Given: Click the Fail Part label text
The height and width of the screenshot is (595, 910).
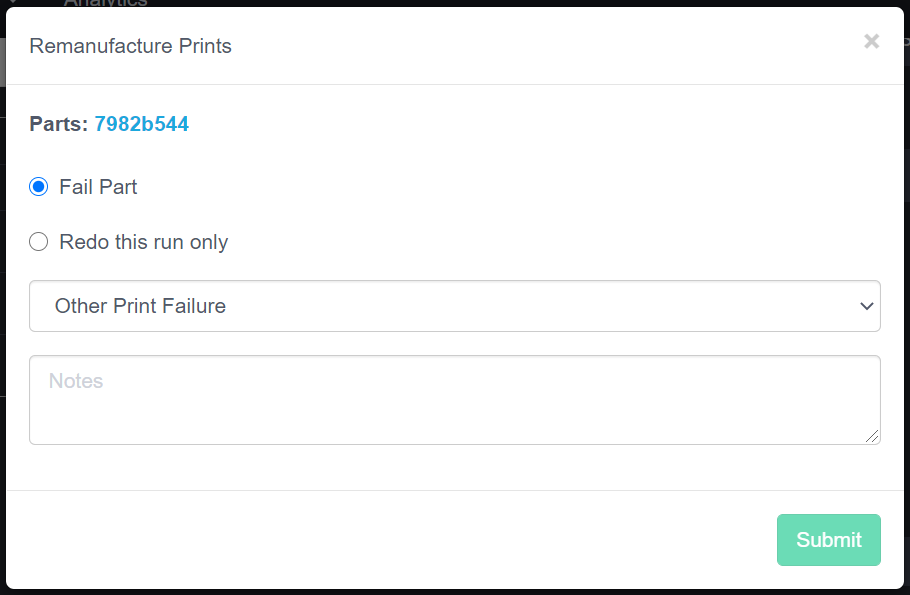Looking at the screenshot, I should click(x=98, y=187).
